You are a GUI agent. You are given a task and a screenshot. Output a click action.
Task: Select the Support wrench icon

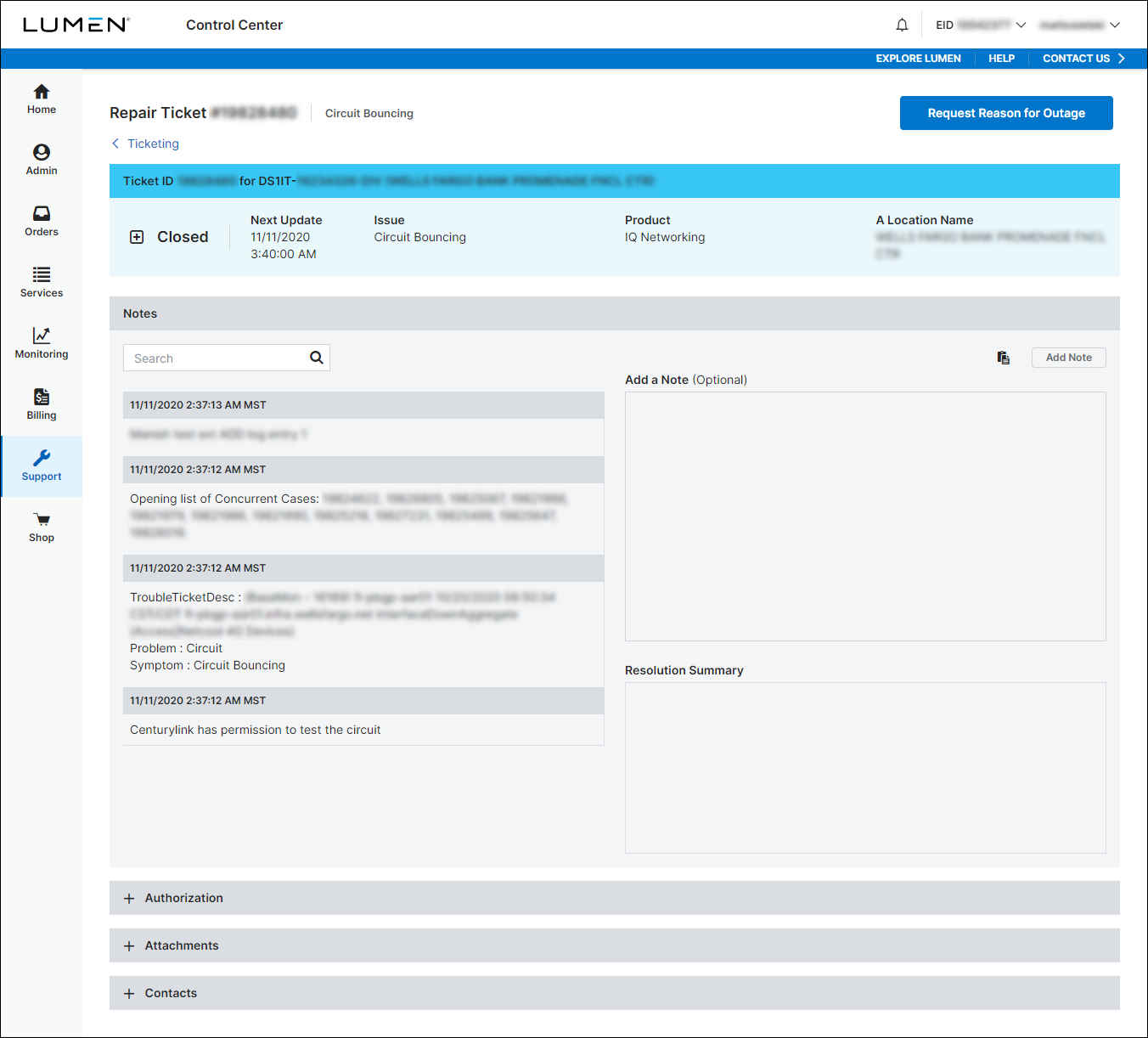pos(42,459)
